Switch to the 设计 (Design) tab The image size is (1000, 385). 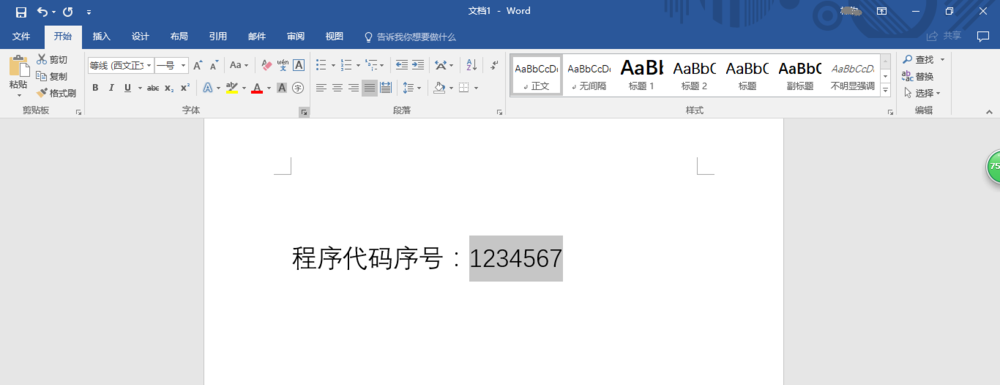click(140, 36)
